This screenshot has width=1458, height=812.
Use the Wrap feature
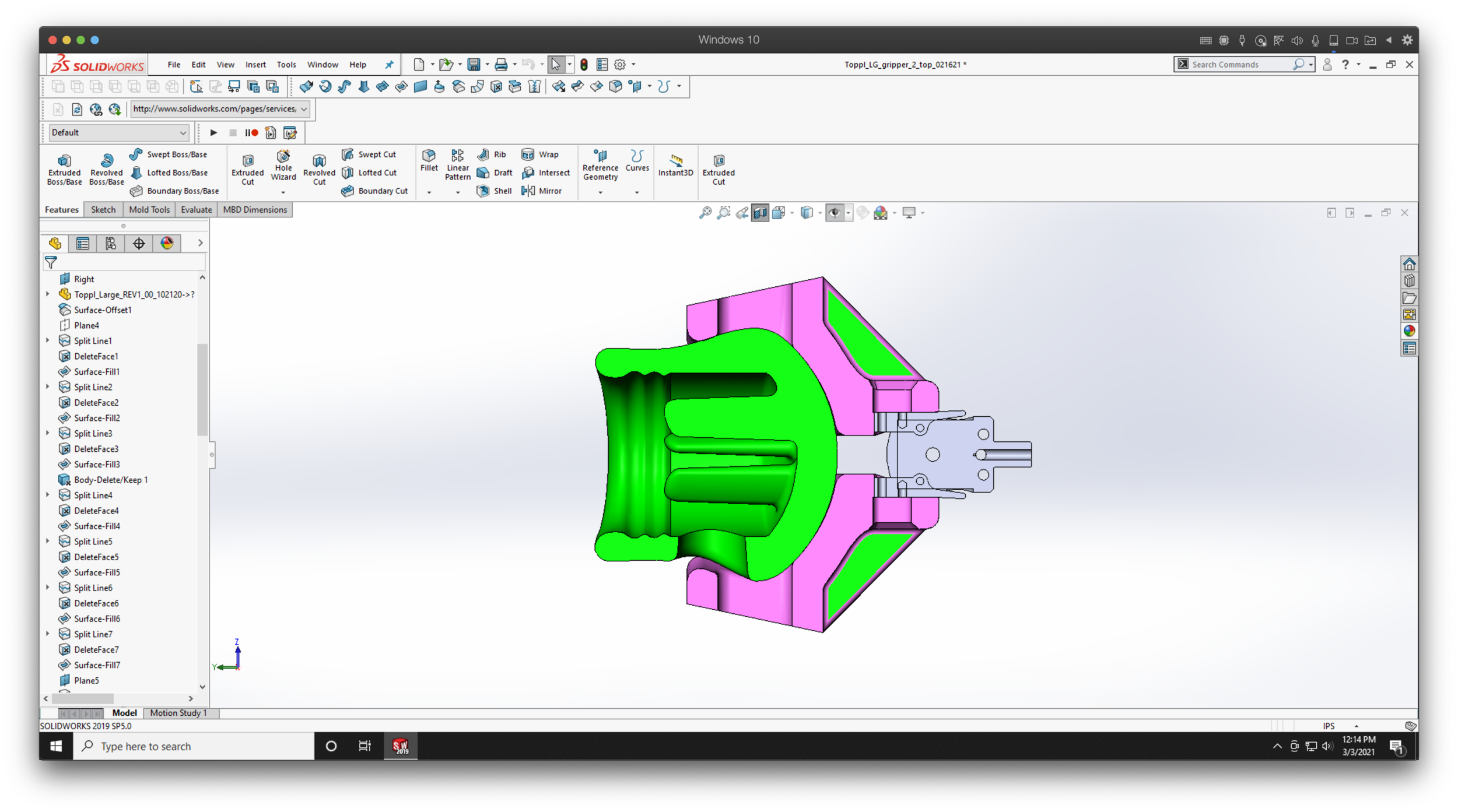point(540,154)
